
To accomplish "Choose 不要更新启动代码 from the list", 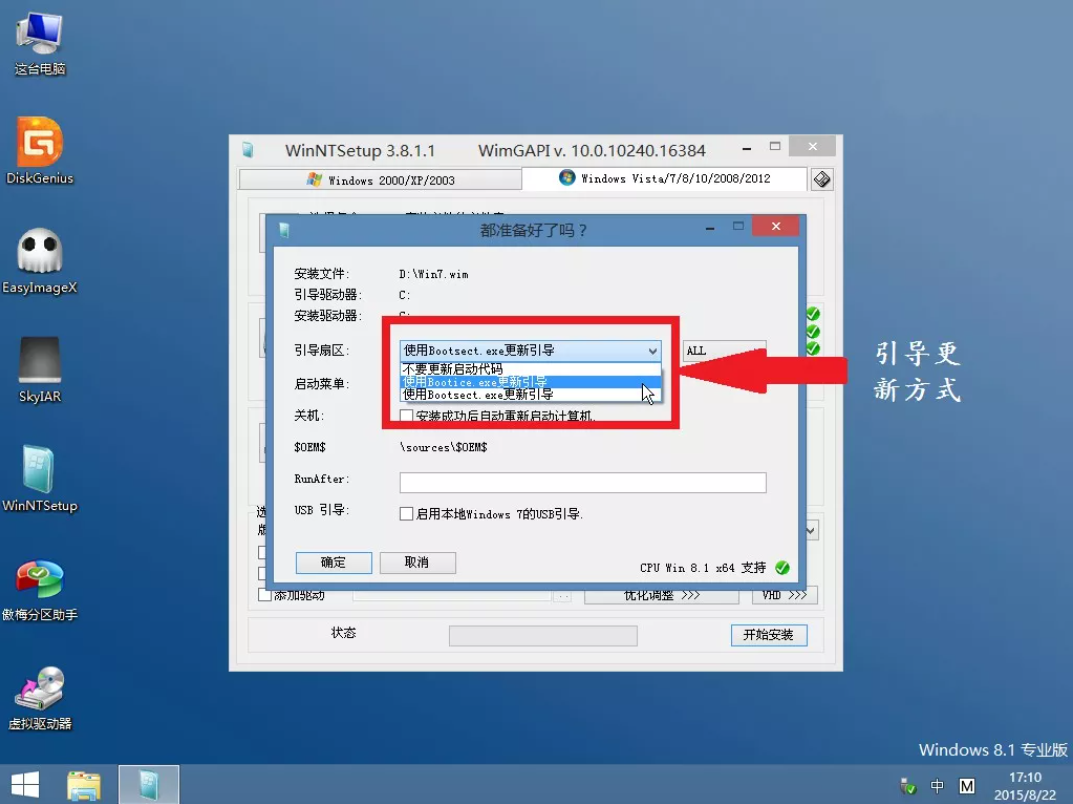I will (x=530, y=369).
